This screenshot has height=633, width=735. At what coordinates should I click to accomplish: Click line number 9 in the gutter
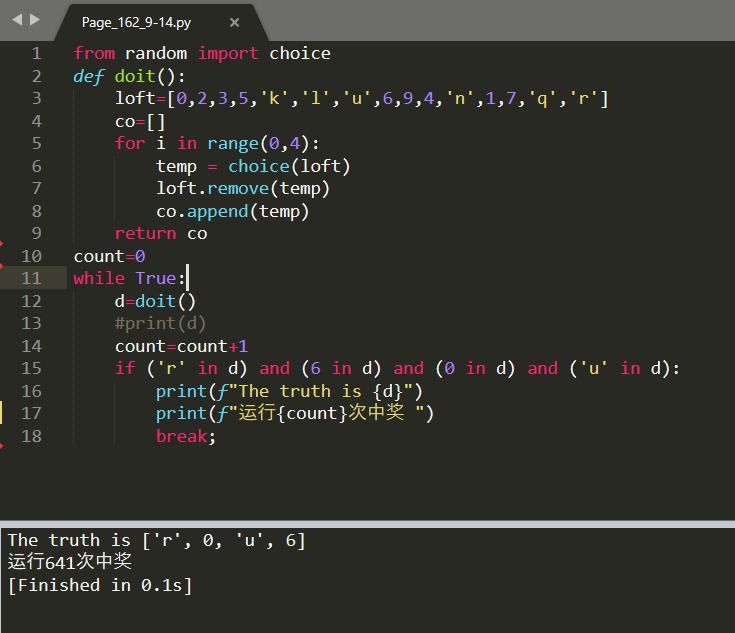point(37,234)
